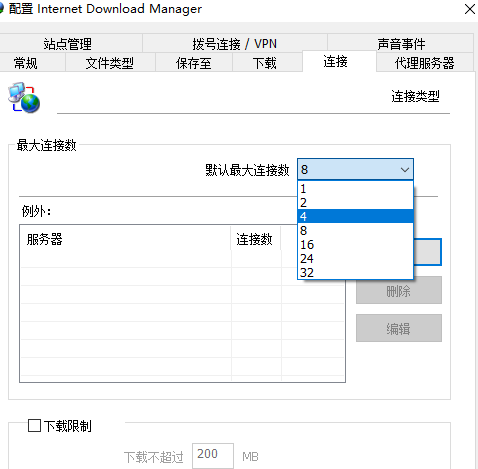
Task: Open the 代理服务器 tab
Action: [425, 63]
